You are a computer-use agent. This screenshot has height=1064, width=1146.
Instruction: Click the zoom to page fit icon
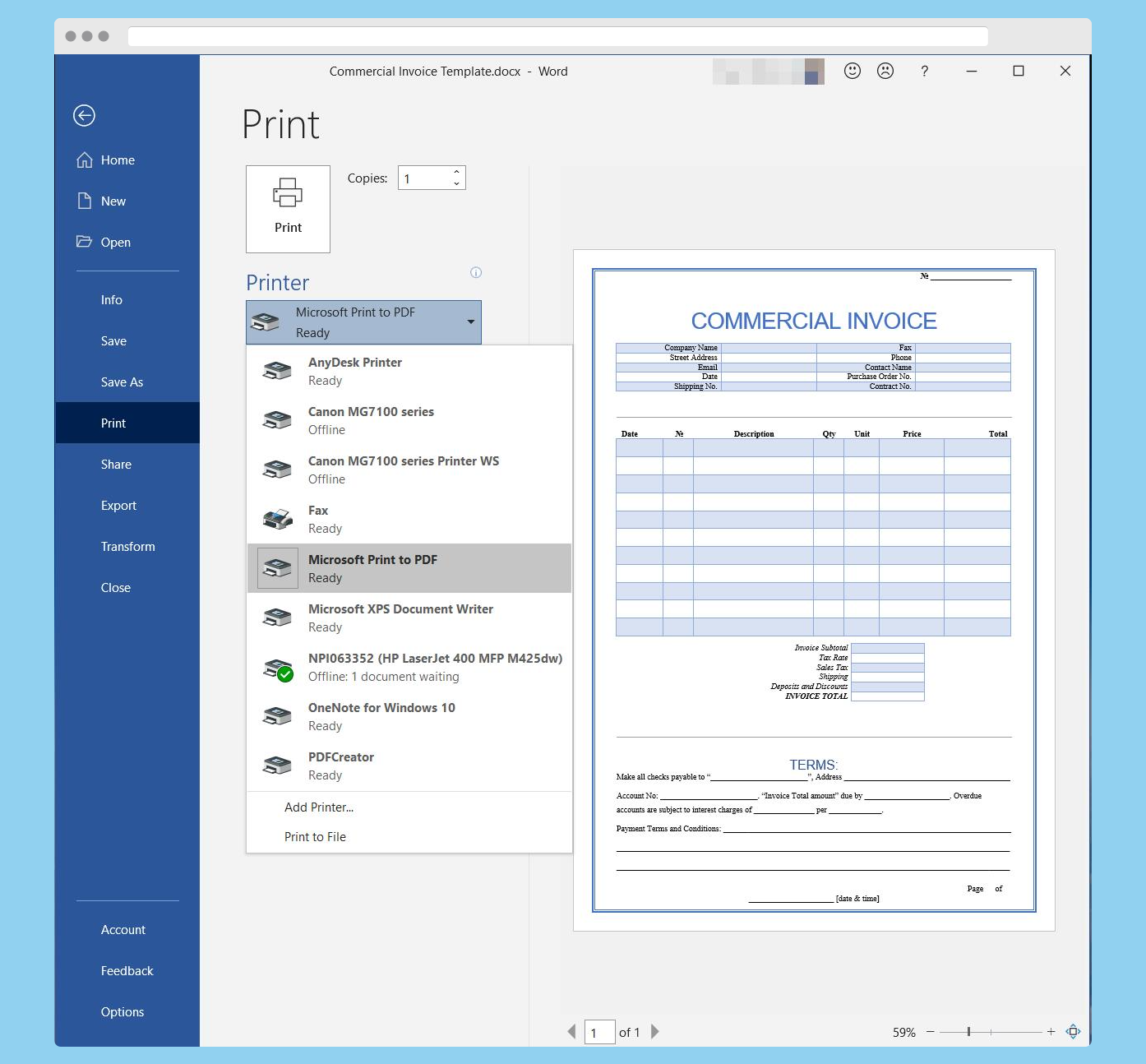tap(1073, 1031)
